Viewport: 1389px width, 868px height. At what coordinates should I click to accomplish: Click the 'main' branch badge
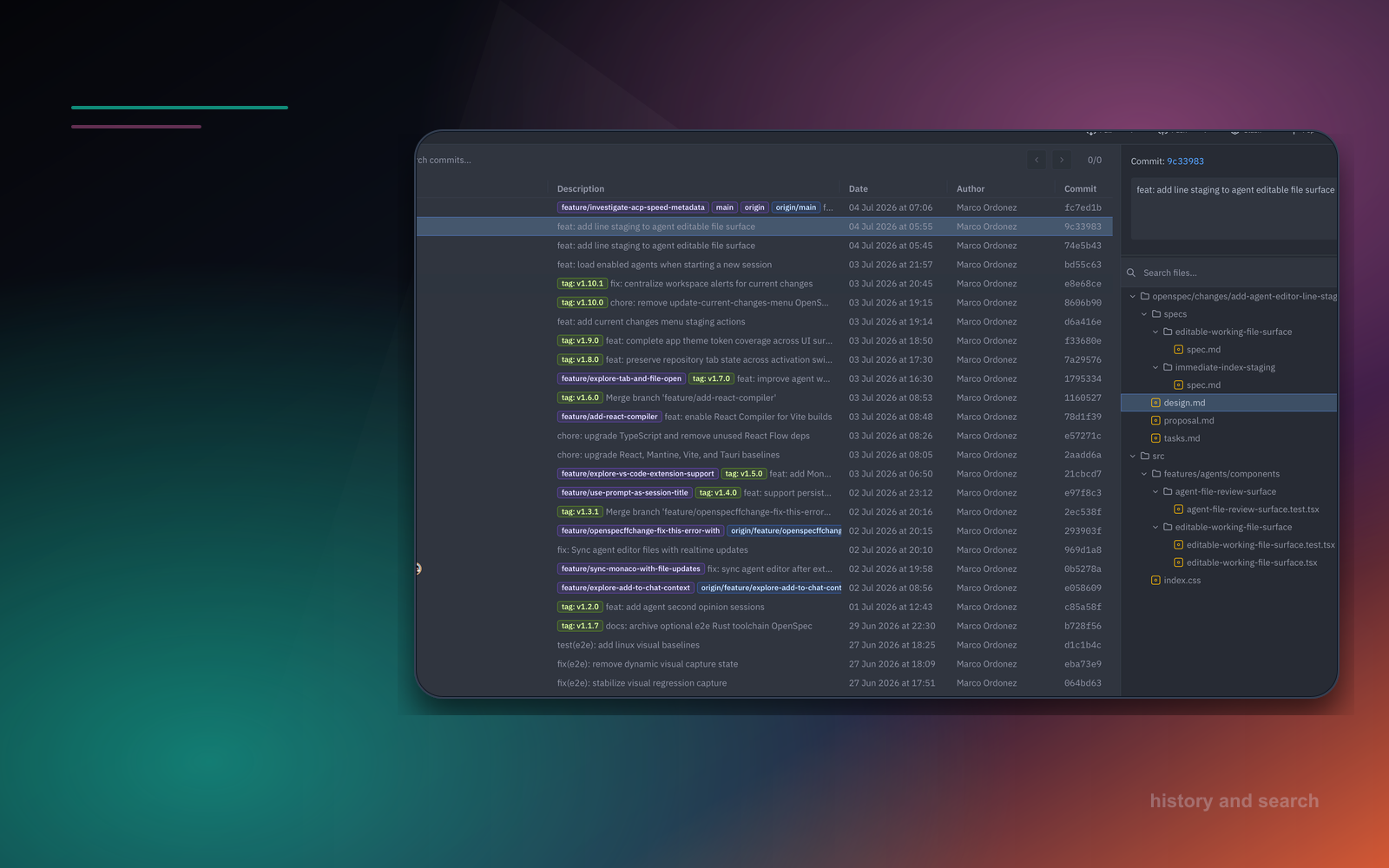pyautogui.click(x=725, y=207)
